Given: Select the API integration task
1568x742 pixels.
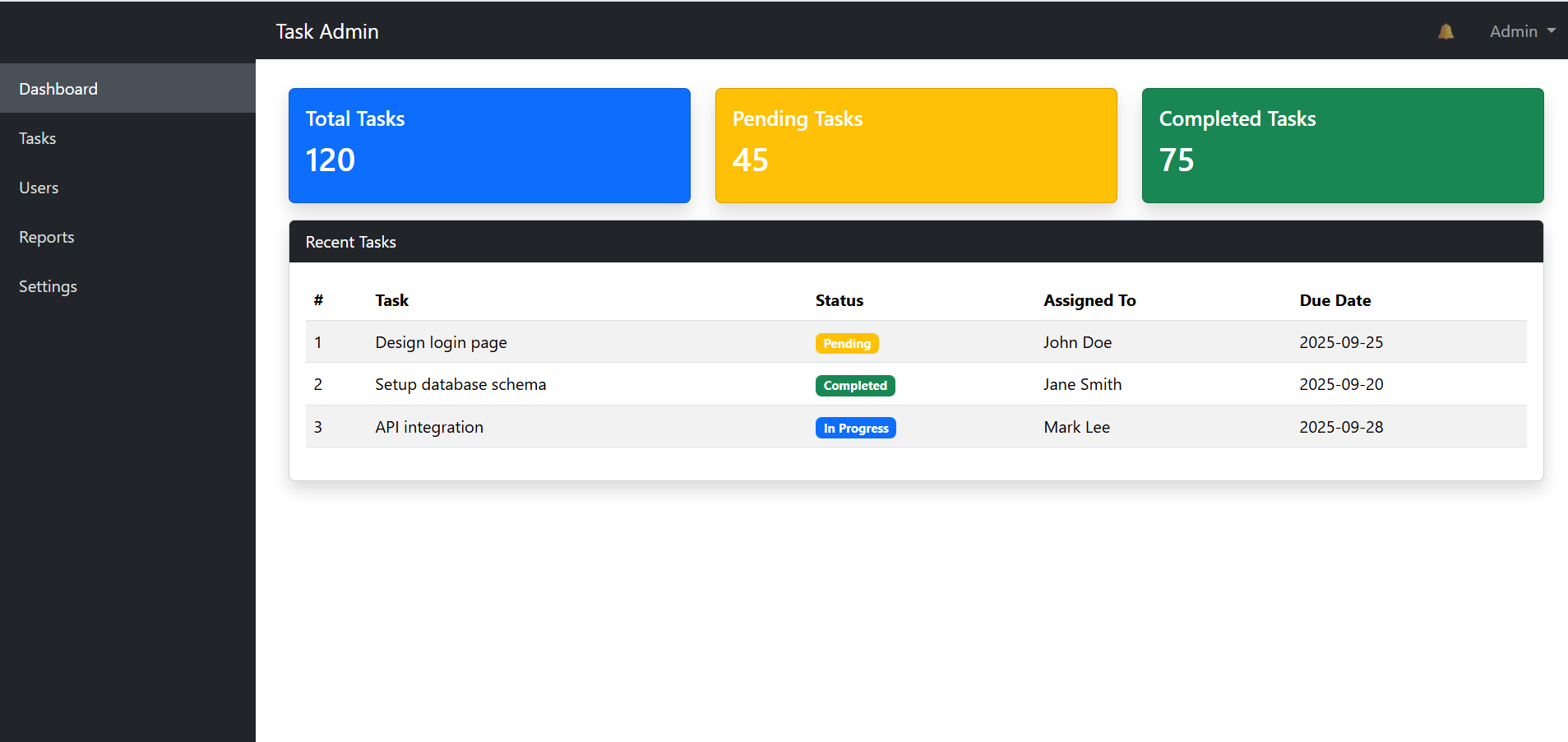Looking at the screenshot, I should click(429, 427).
